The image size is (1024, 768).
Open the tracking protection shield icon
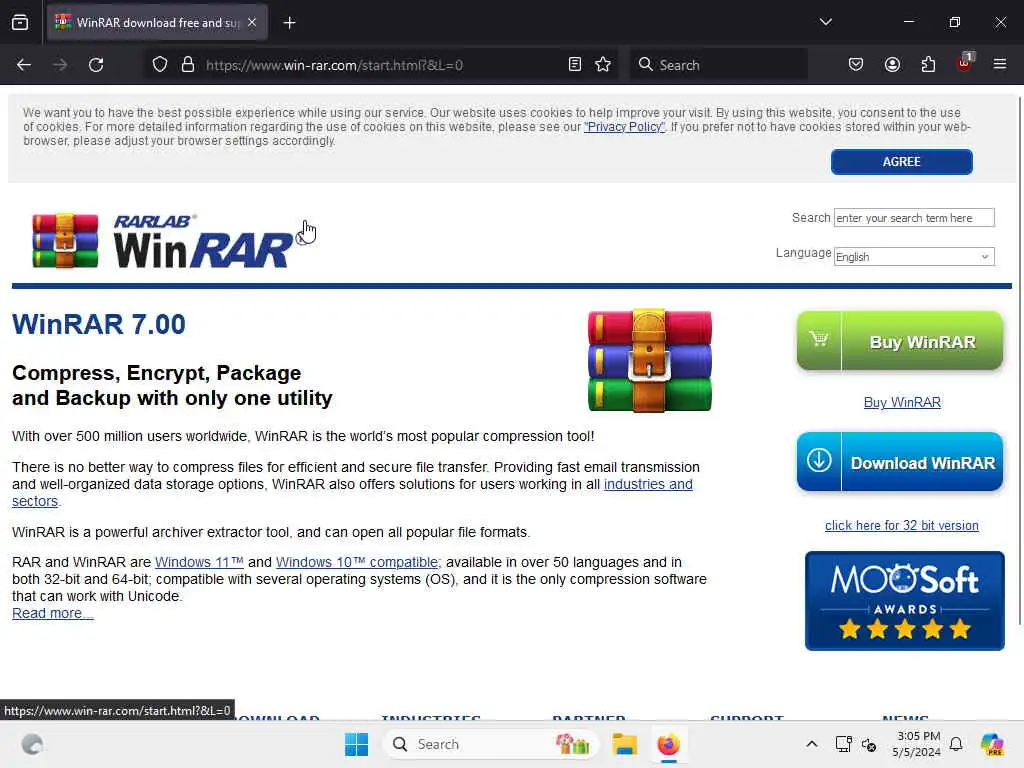(160, 65)
